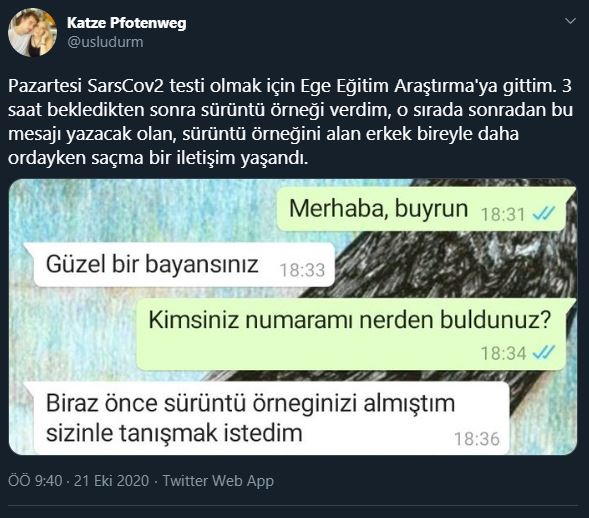Click the word 'SarsCov2' in the tweet

pyautogui.click(x=126, y=86)
